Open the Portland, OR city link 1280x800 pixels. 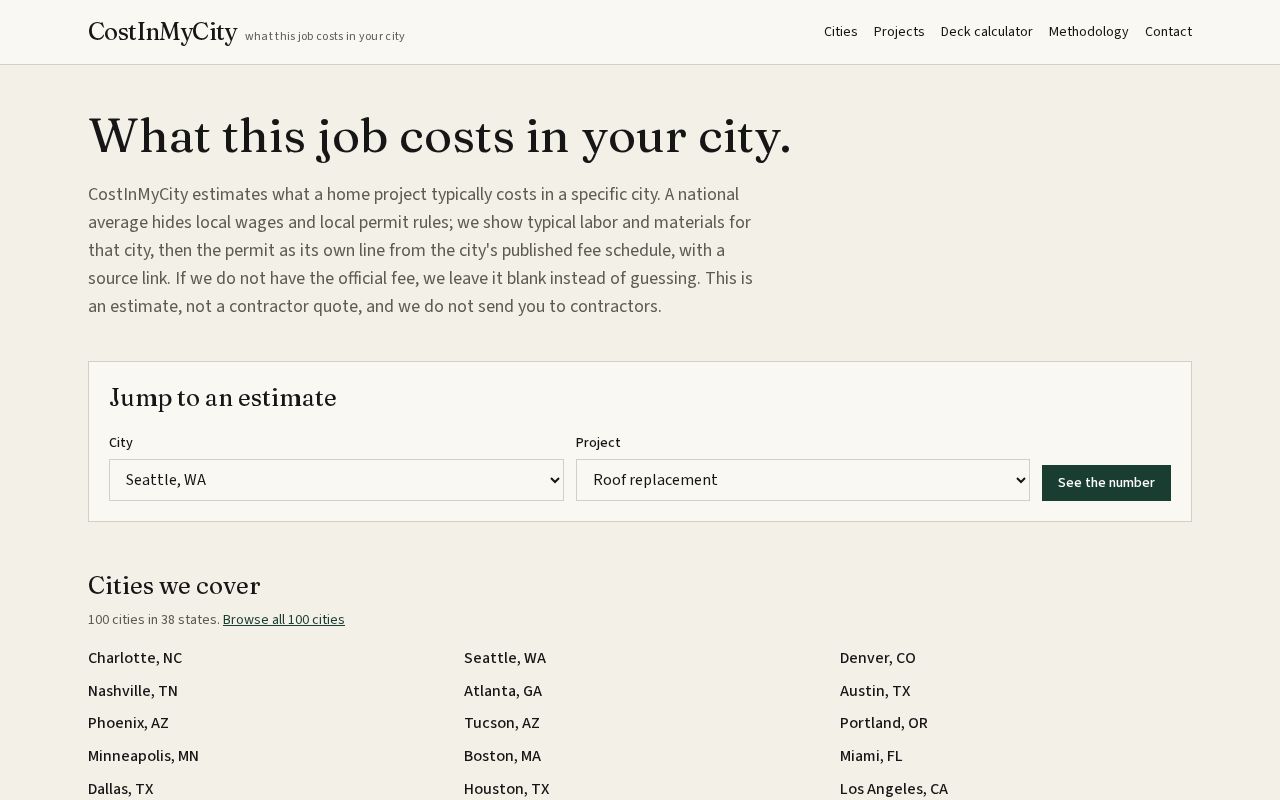884,723
